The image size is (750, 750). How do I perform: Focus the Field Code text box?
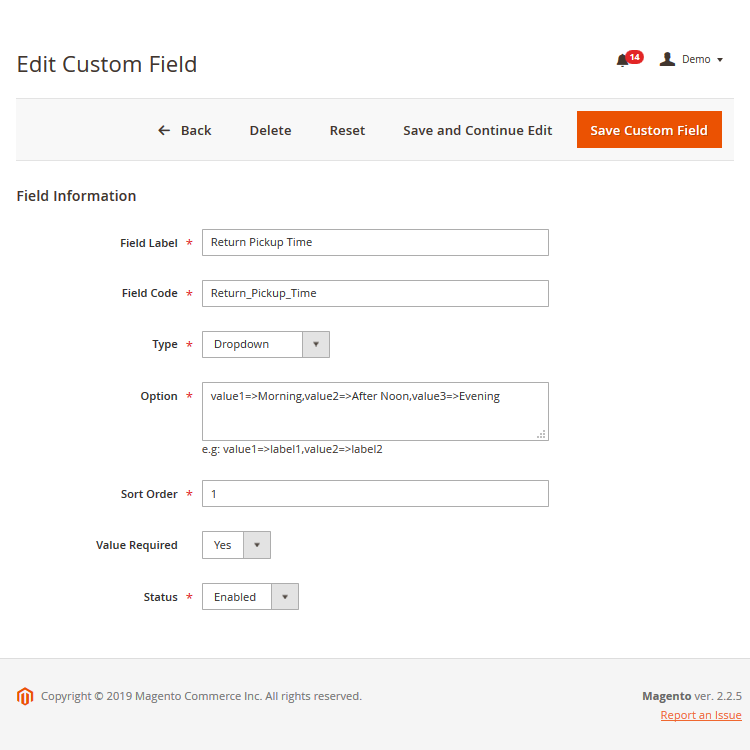click(x=375, y=293)
